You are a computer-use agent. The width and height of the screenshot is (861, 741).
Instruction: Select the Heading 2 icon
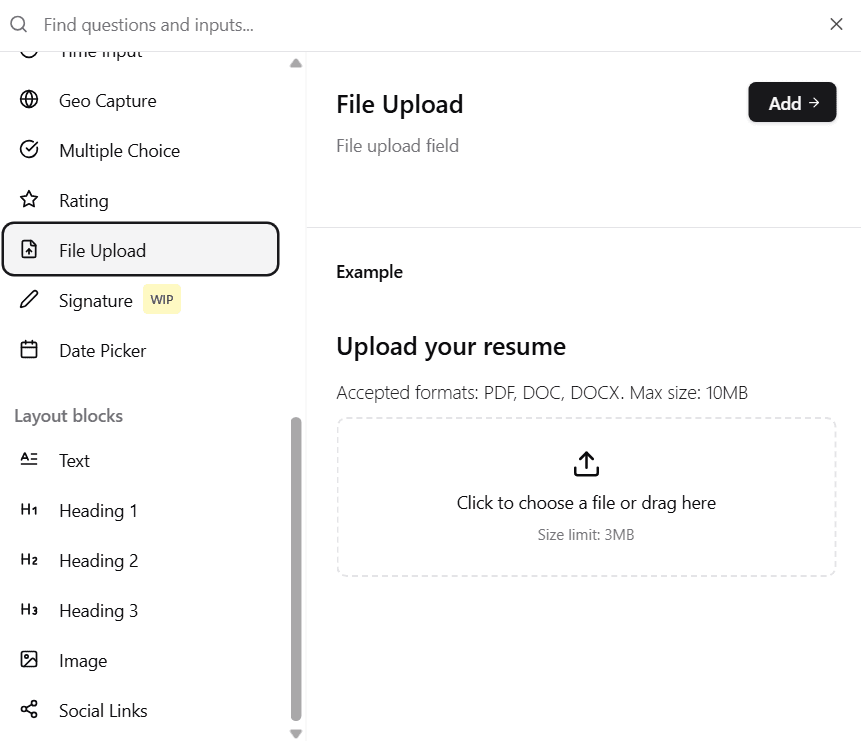click(x=28, y=560)
